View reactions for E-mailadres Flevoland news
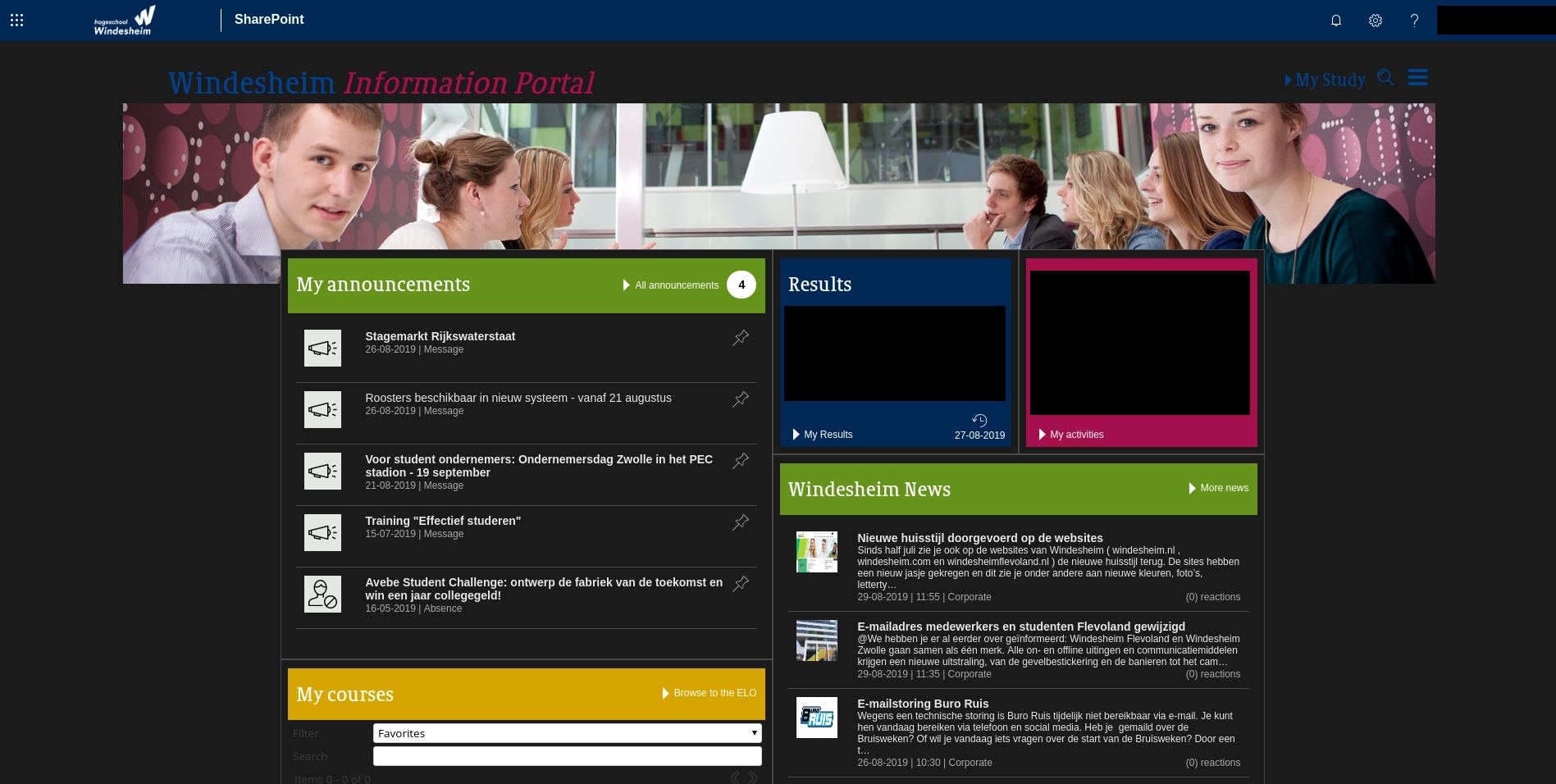The height and width of the screenshot is (784, 1556). coord(1213,674)
